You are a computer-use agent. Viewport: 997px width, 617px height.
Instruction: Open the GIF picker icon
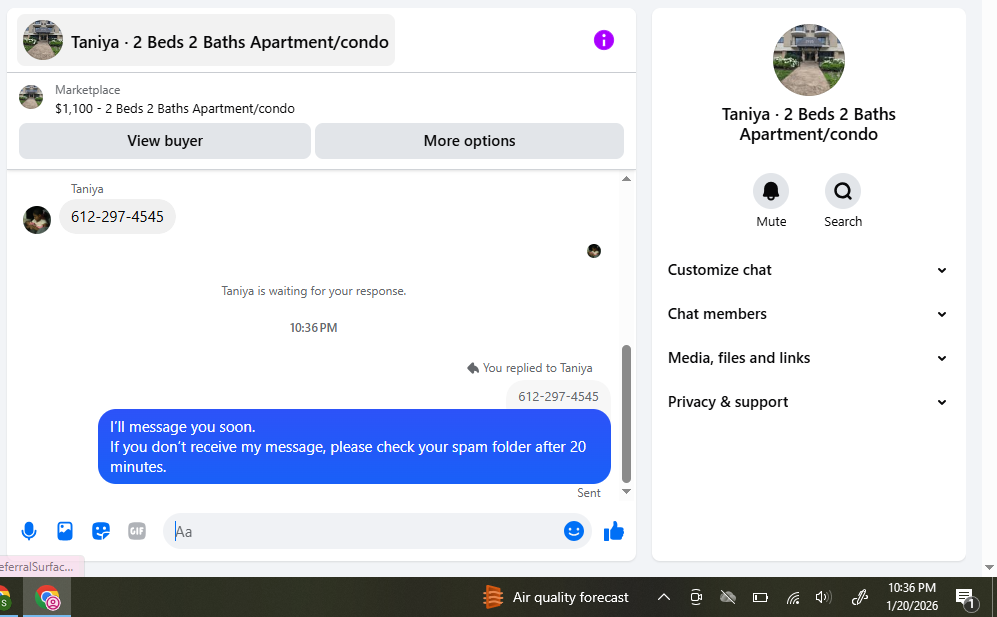(x=137, y=530)
